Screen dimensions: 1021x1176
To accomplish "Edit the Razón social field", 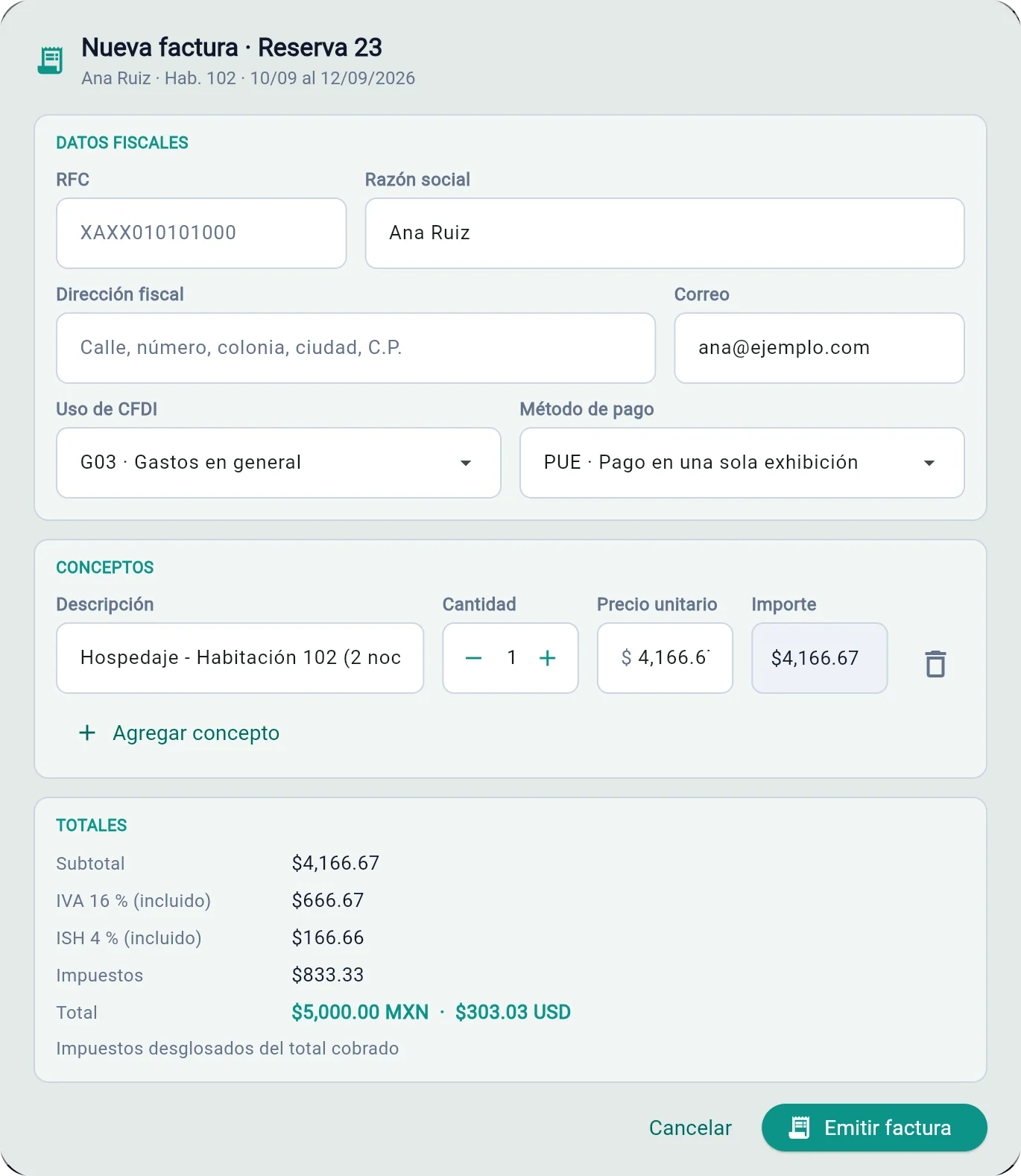I will coord(665,233).
